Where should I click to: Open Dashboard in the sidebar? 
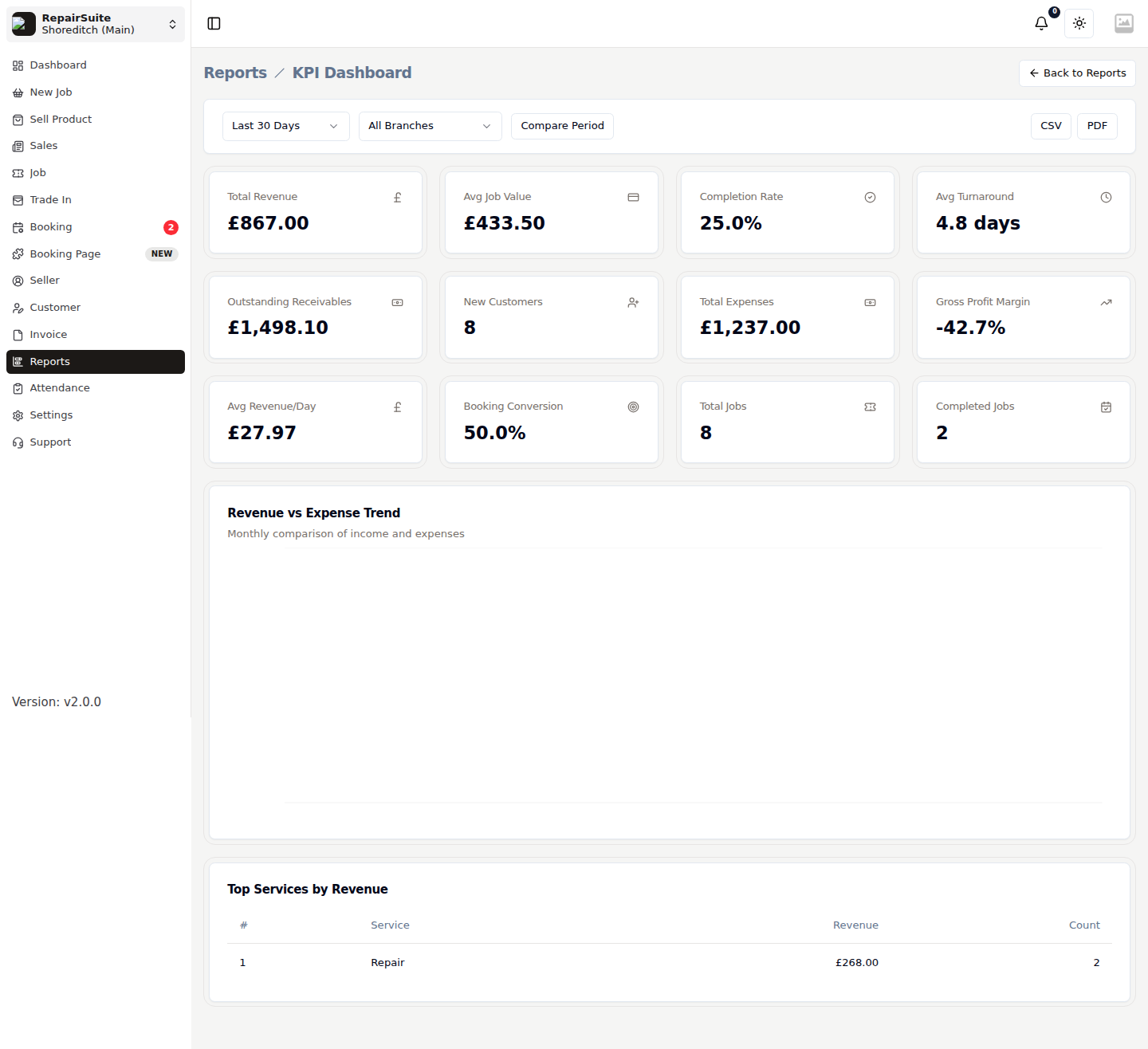(96, 65)
